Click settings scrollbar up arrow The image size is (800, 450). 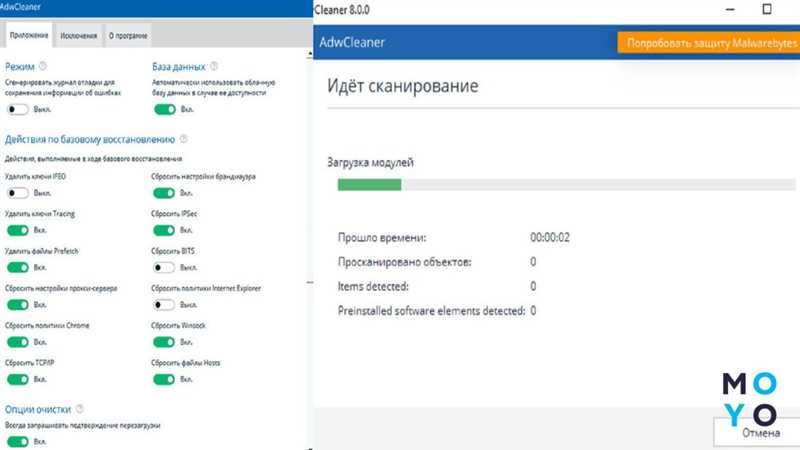click(310, 53)
